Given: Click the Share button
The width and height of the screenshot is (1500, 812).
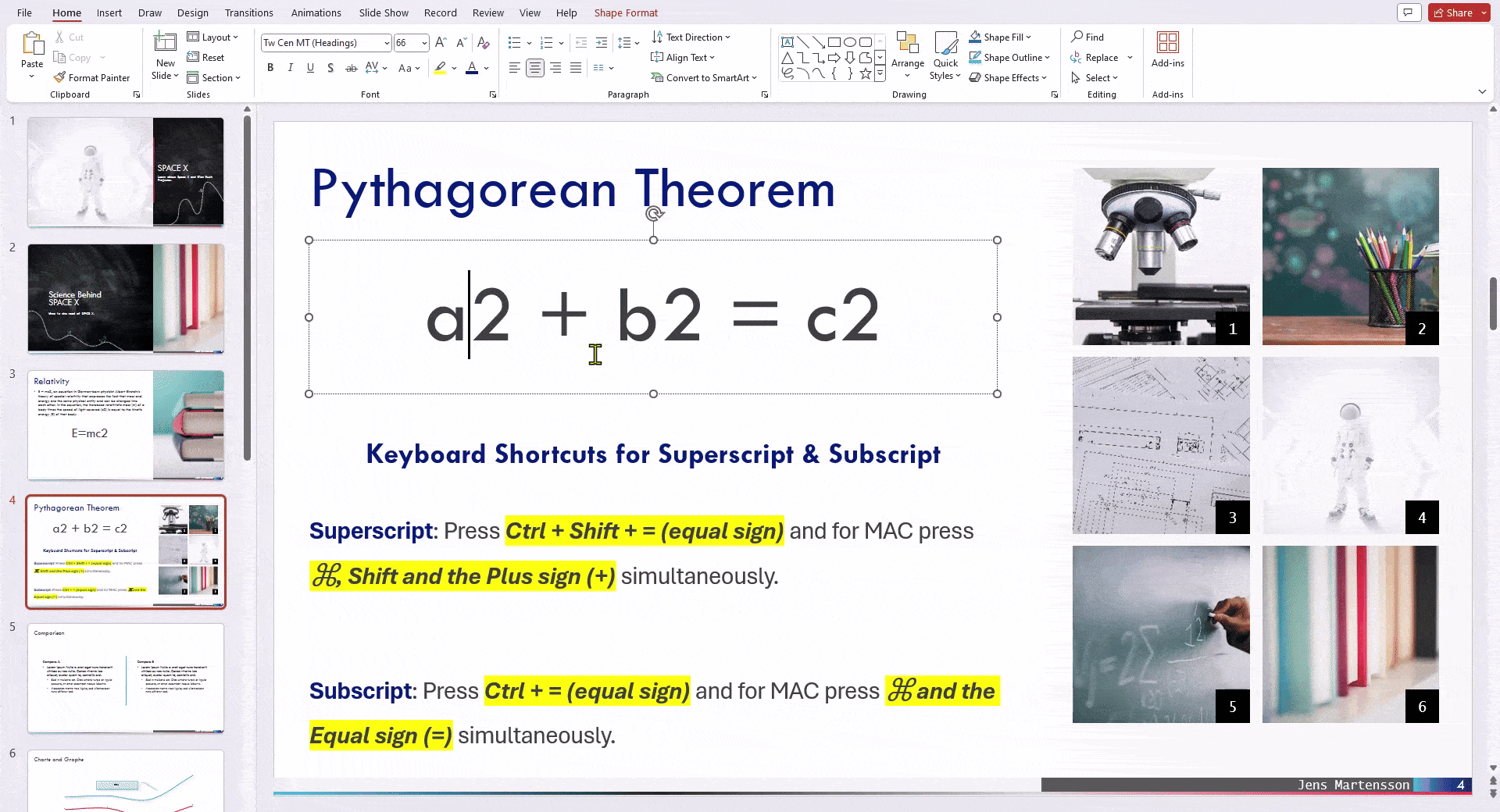Looking at the screenshot, I should pyautogui.click(x=1452, y=12).
